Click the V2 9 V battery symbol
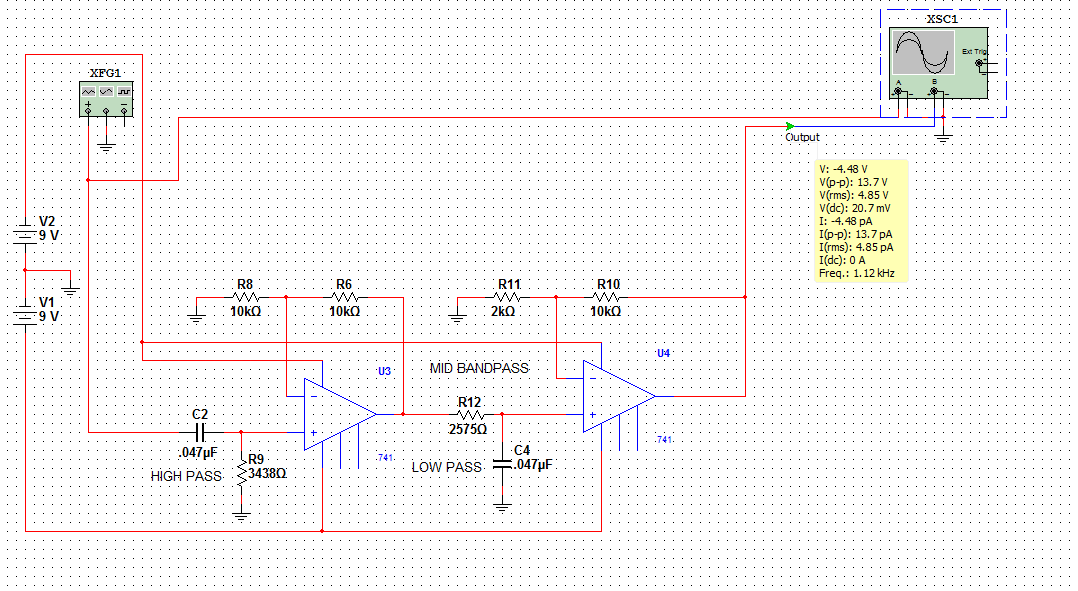The image size is (1078, 591). (x=24, y=237)
